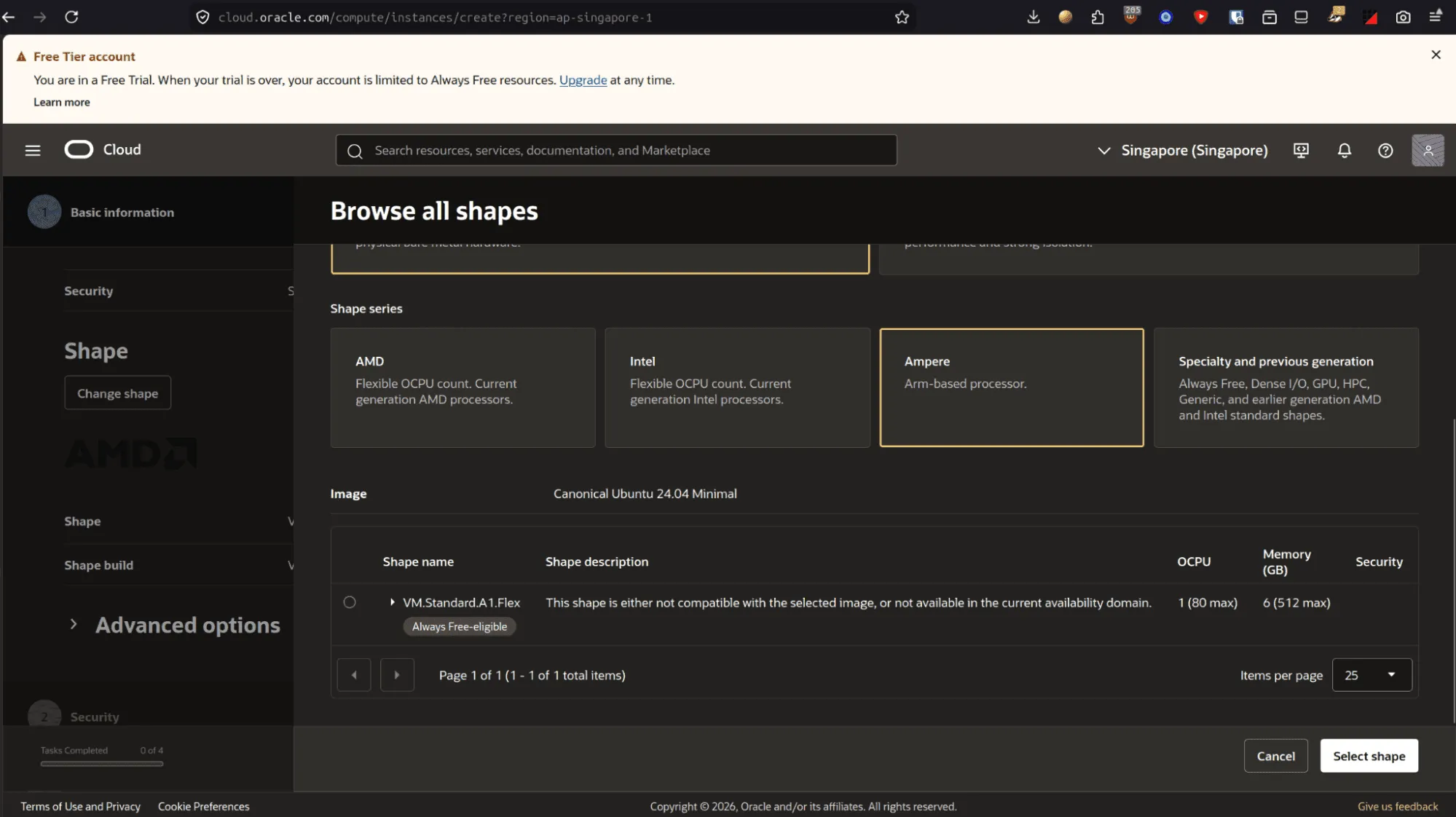This screenshot has height=817, width=1456.
Task: Open the Singapore region selector
Action: coord(1182,150)
